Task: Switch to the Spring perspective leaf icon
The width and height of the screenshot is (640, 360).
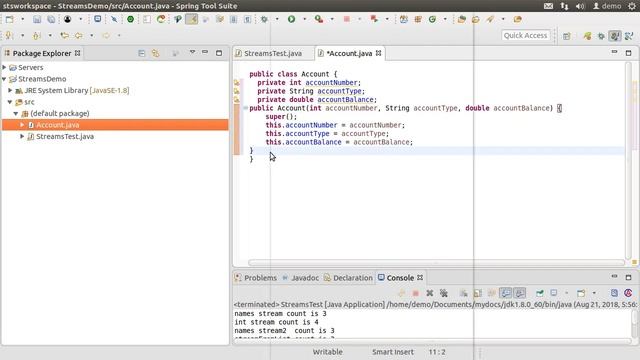Action: pos(587,36)
